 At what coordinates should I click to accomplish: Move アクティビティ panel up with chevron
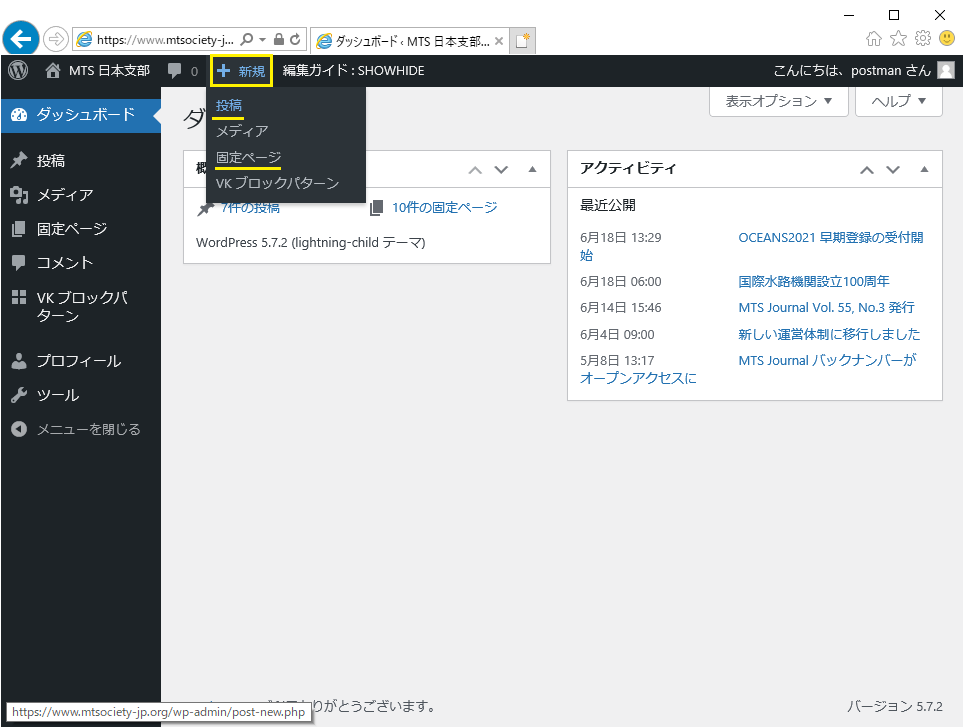point(867,169)
